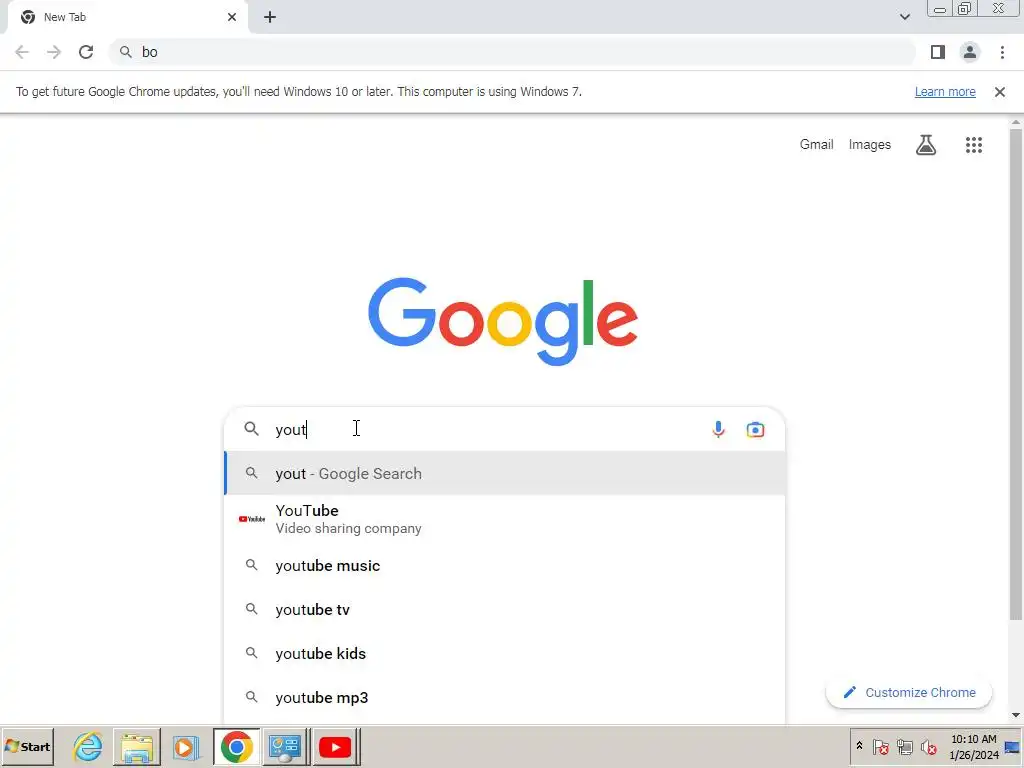Select the 'youtube music' suggestion
1024x768 pixels.
pos(504,566)
